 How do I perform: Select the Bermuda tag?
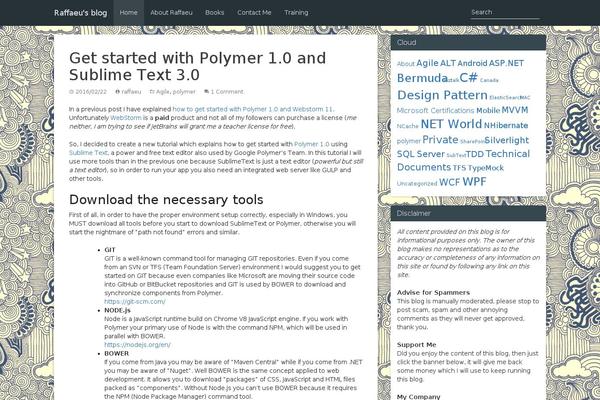click(422, 78)
